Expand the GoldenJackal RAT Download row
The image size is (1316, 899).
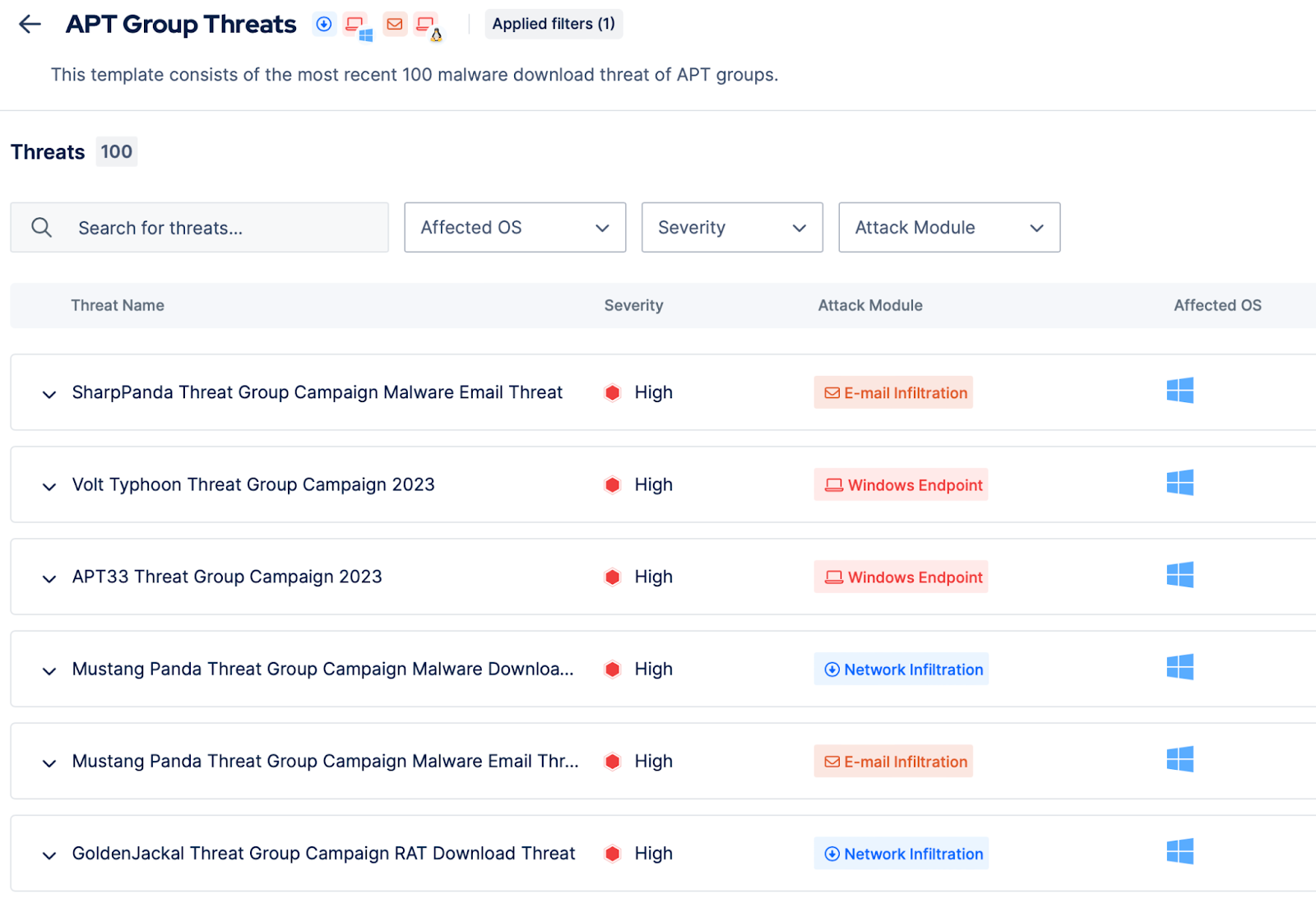49,855
